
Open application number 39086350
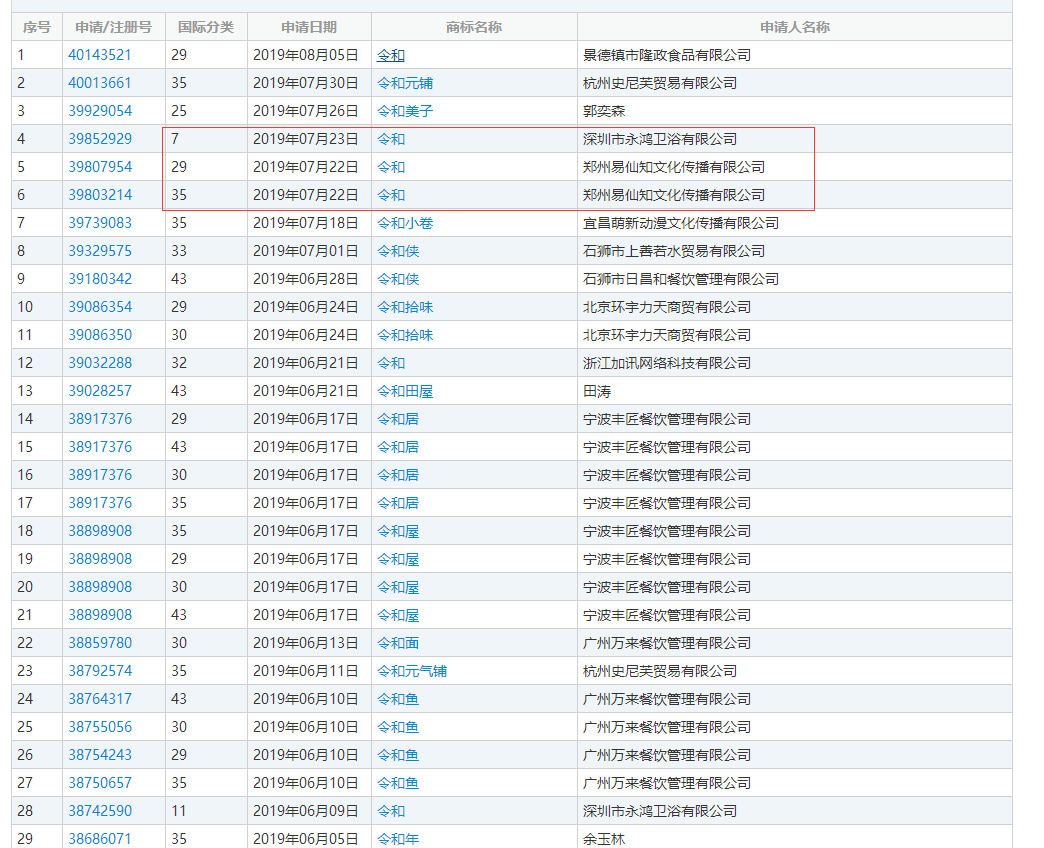point(100,335)
